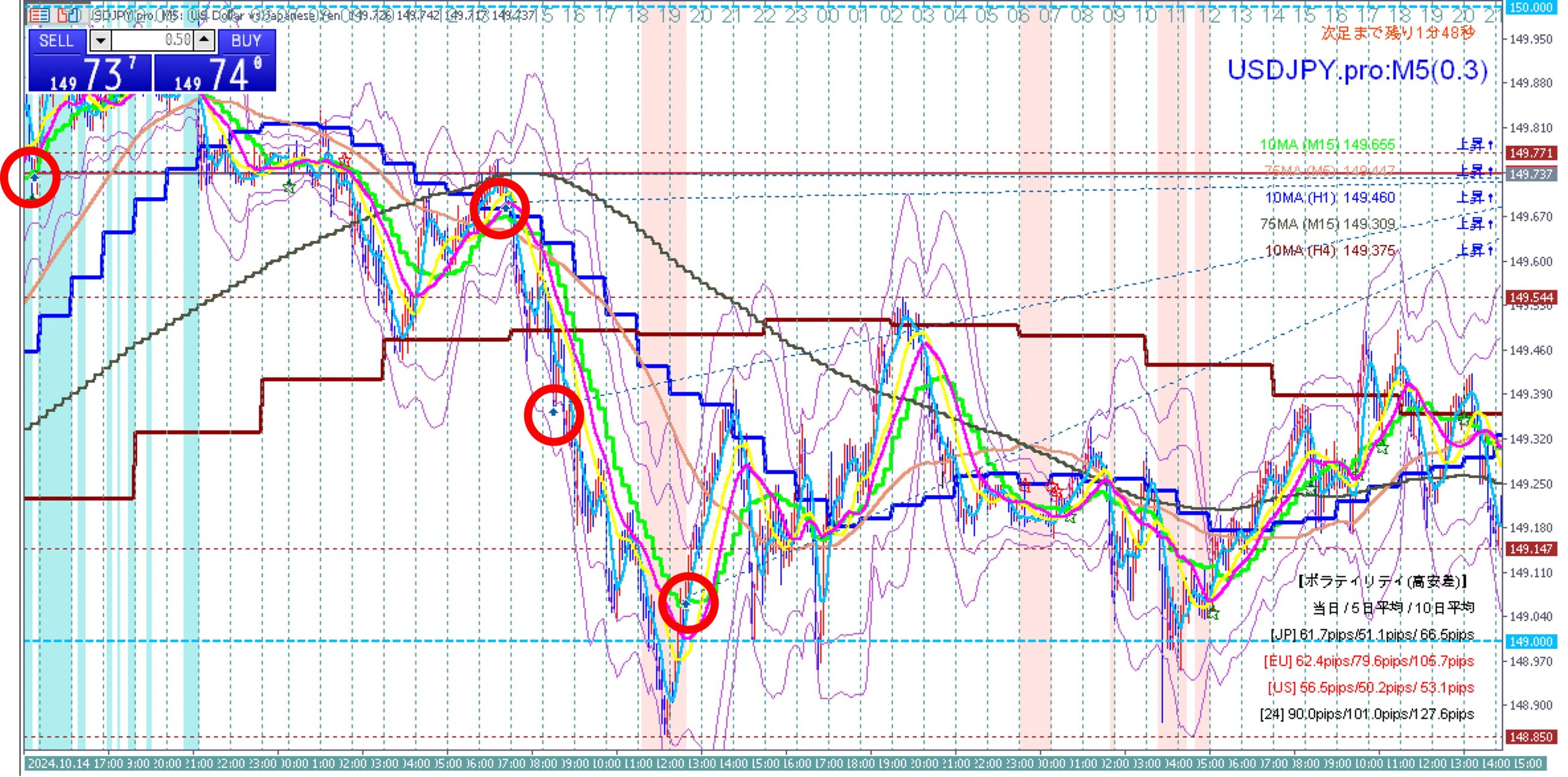Click the 10MA (M15) 149.655 label

(x=1327, y=145)
